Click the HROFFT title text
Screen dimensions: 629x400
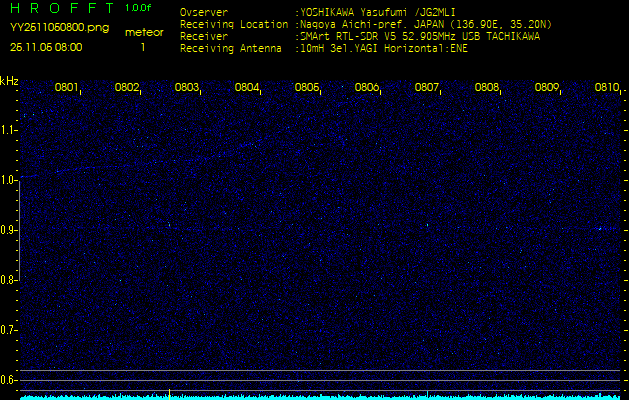(x=62, y=8)
